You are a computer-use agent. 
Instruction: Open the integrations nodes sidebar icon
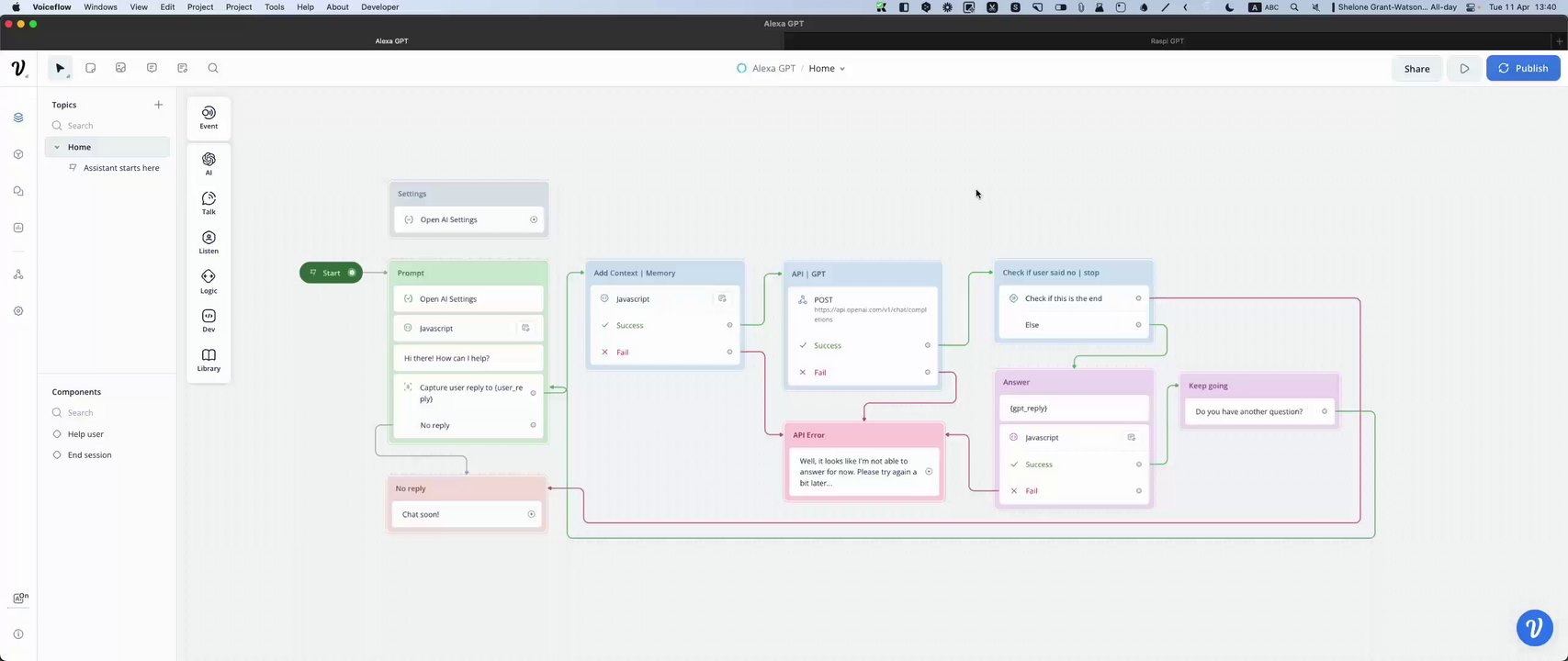coord(18,274)
